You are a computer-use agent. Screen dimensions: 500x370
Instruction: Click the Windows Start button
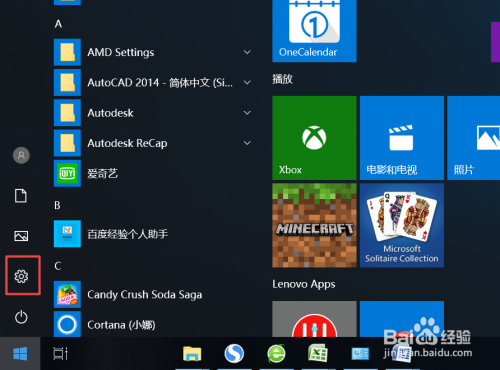pyautogui.click(x=20, y=353)
